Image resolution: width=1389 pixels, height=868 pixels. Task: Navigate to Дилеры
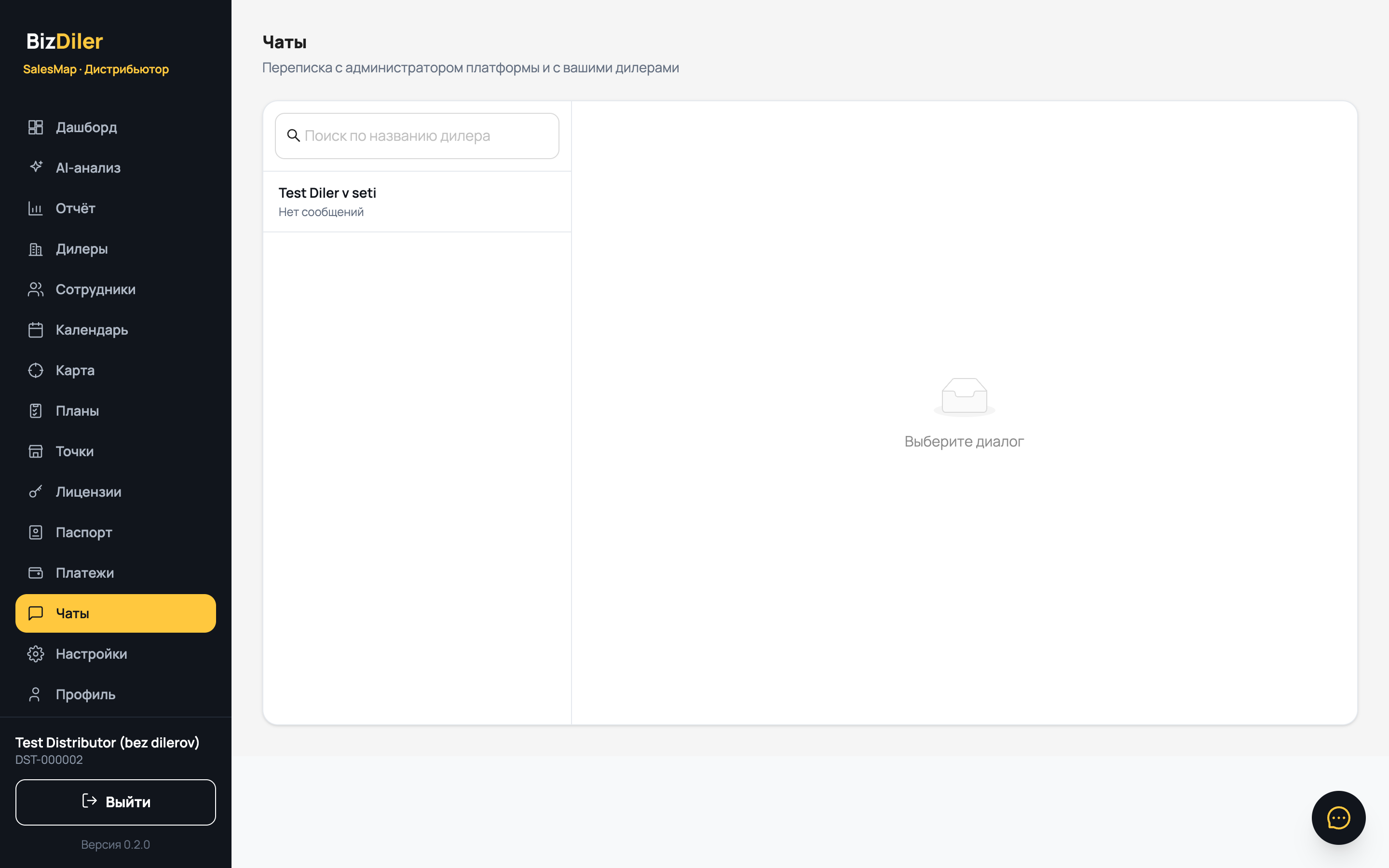click(115, 248)
